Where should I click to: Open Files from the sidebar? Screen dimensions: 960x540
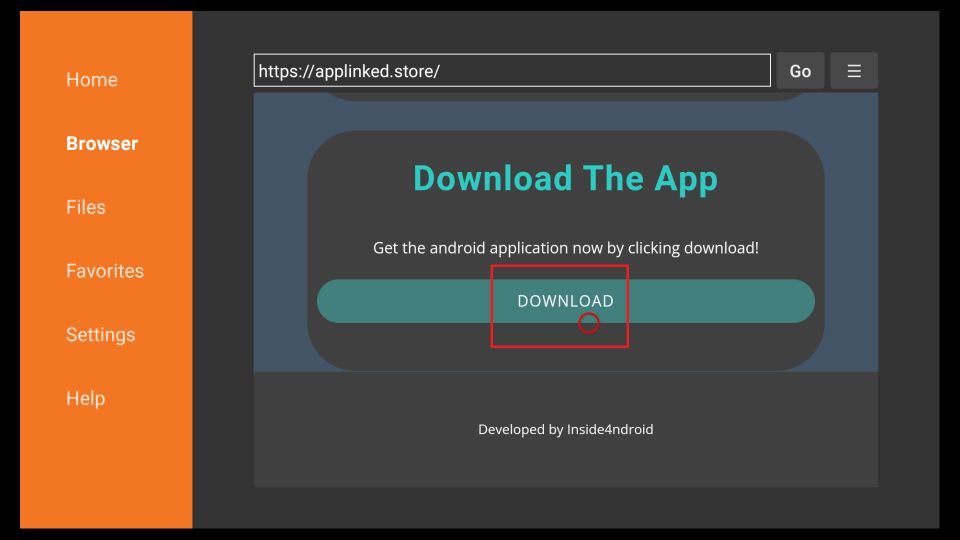click(x=86, y=207)
